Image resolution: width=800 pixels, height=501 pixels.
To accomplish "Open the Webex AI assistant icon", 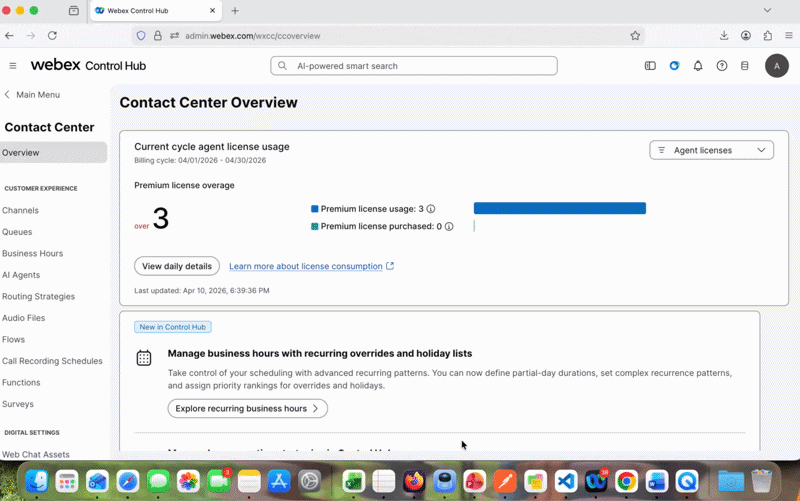I will pos(674,66).
